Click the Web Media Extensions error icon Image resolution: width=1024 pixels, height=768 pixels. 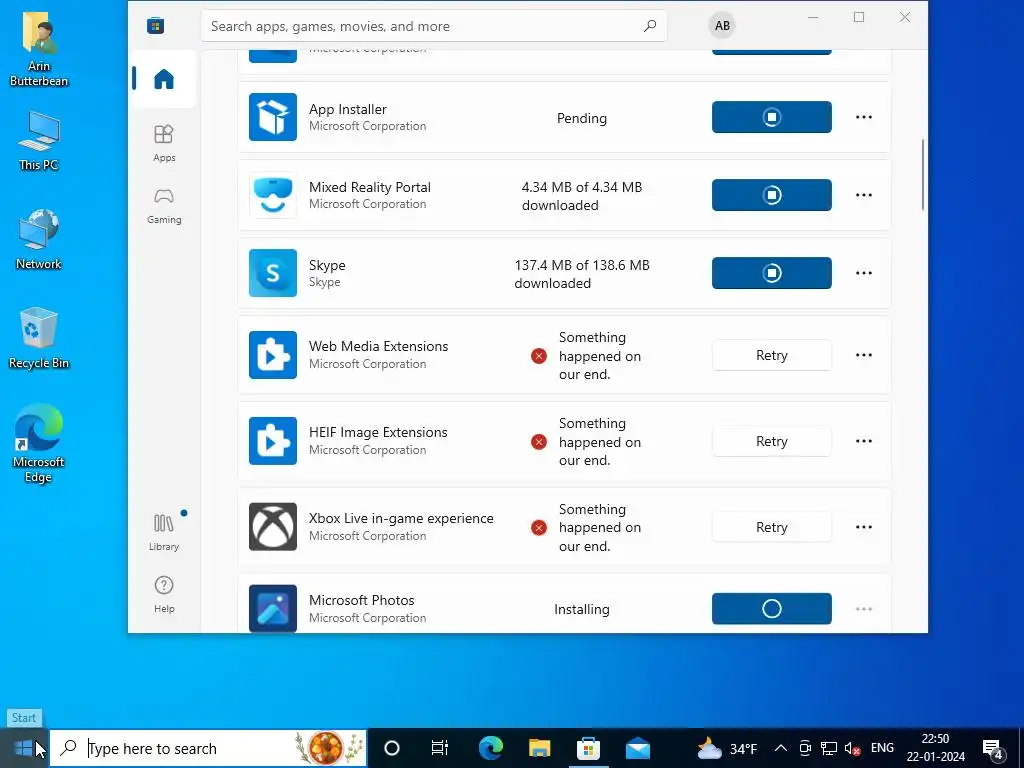[x=538, y=356]
